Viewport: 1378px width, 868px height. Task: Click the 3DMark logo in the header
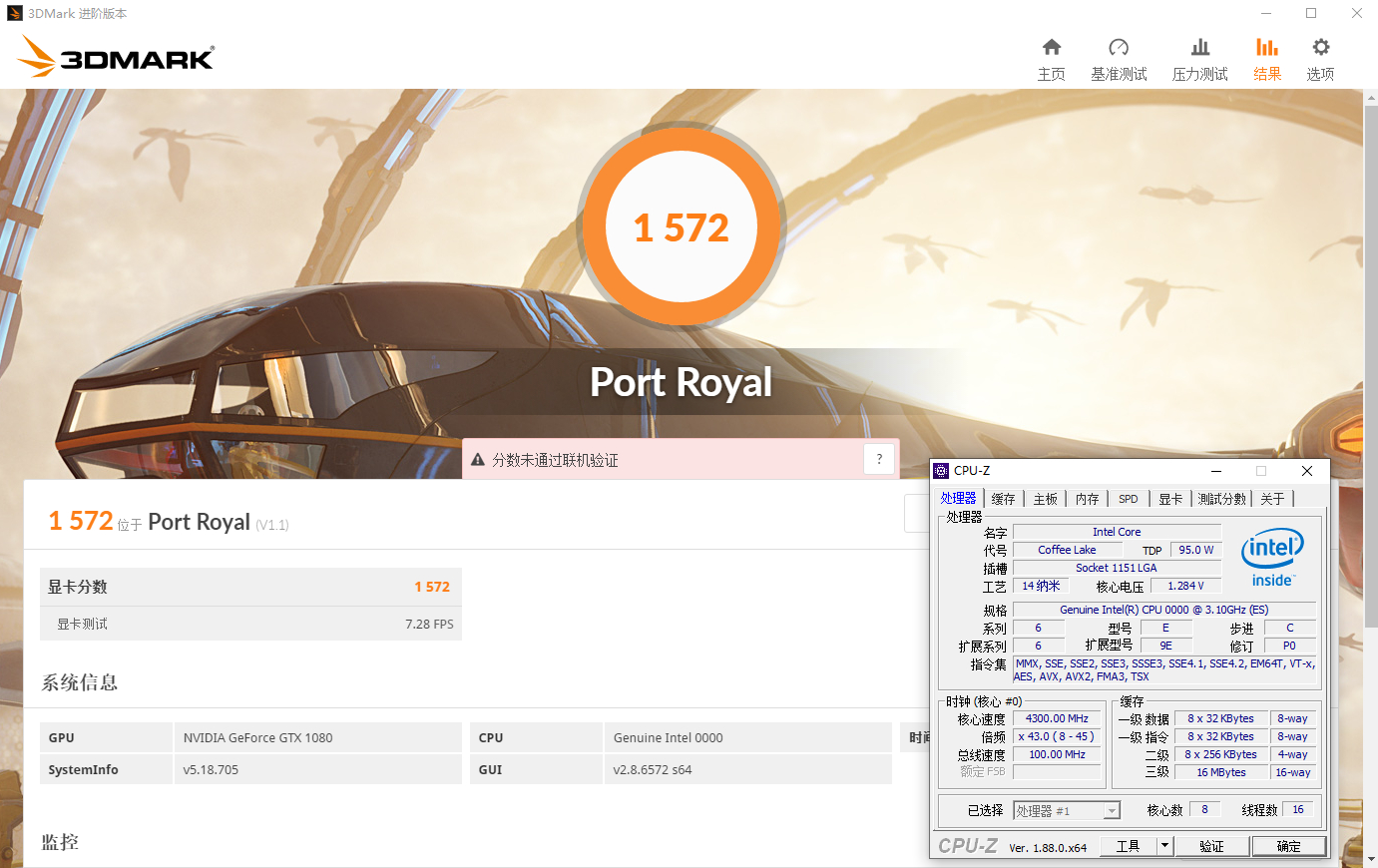pos(116,57)
